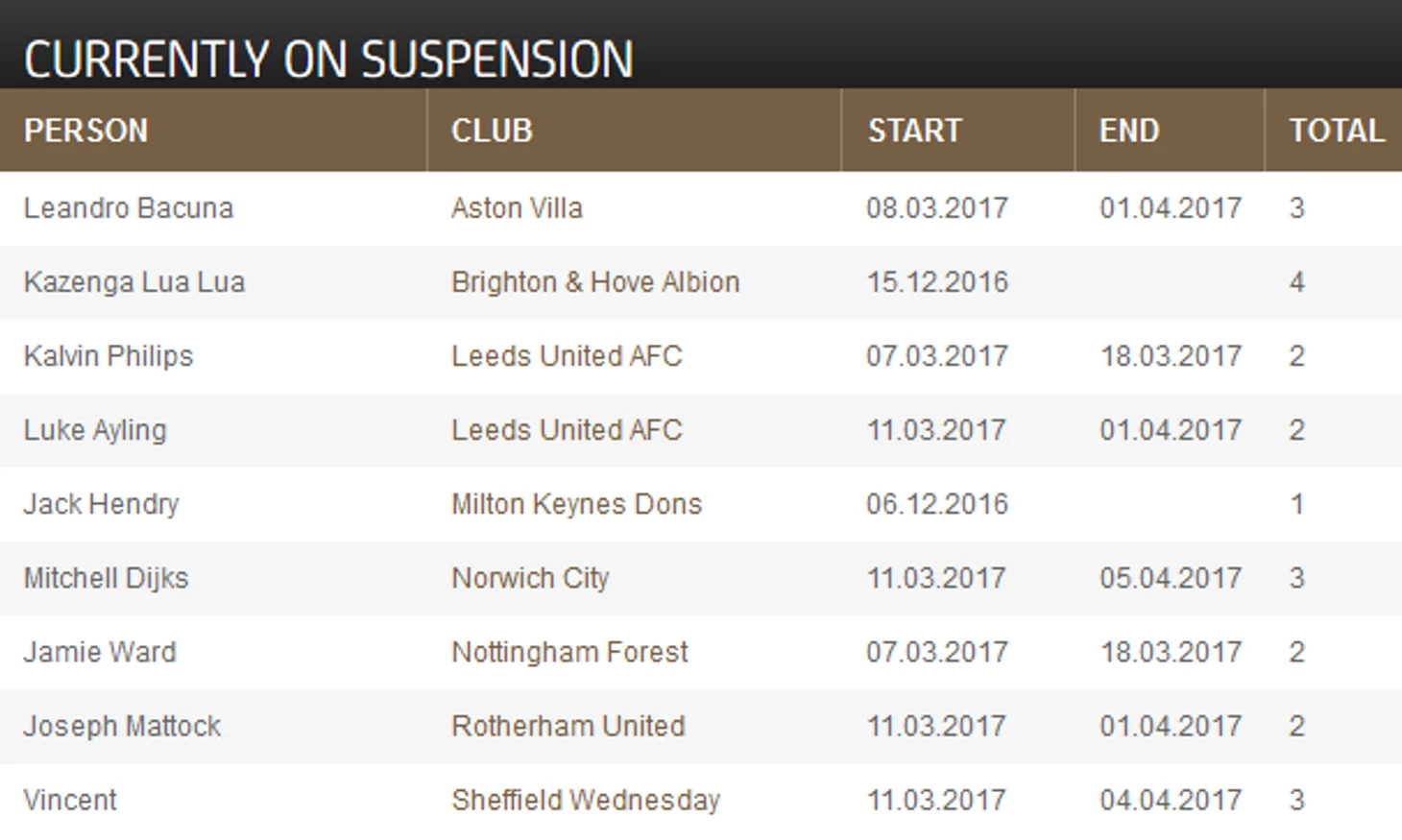
Task: Select the Currently On Suspension heading
Action: (x=328, y=59)
